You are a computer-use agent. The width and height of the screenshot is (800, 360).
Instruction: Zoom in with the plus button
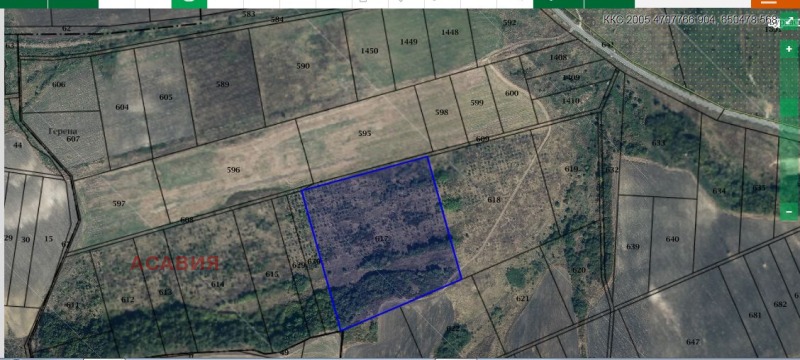pos(789,49)
